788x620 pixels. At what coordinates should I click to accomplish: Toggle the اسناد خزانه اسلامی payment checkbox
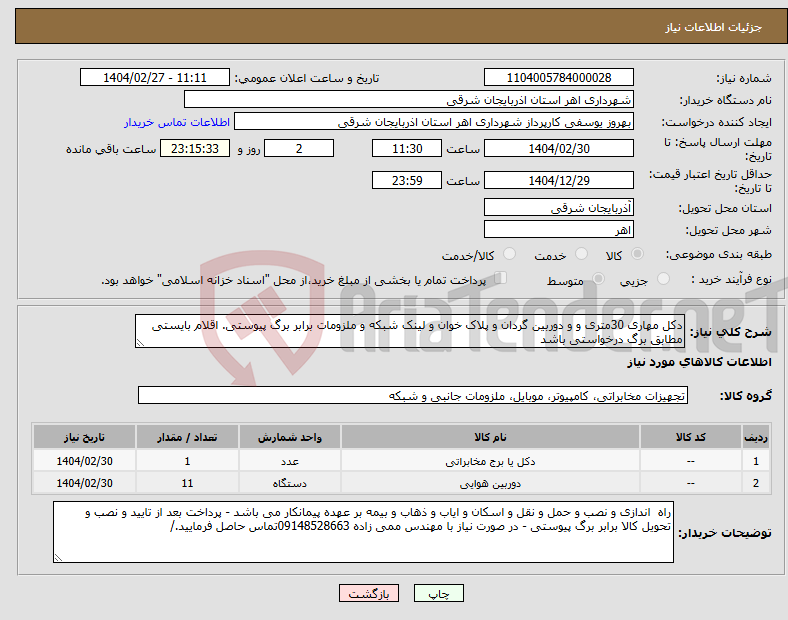tap(501, 278)
